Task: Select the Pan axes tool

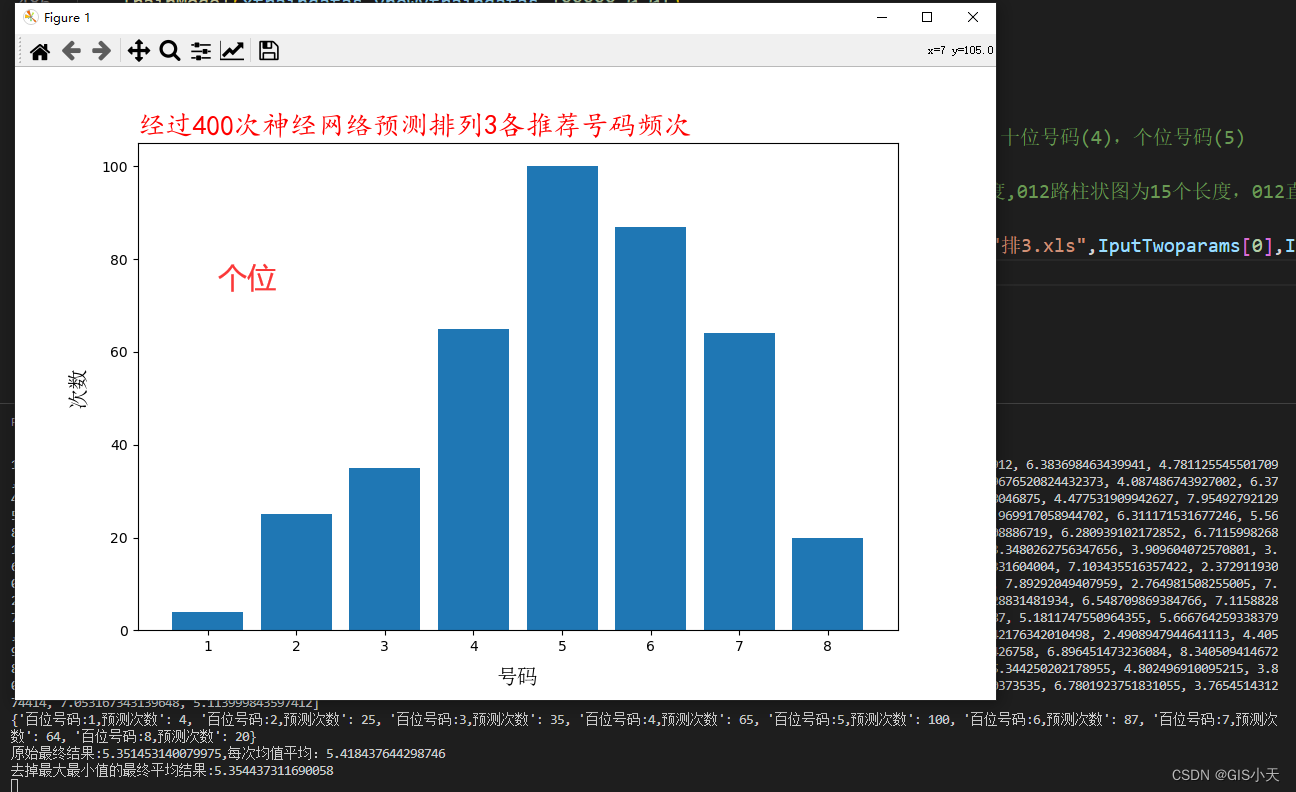Action: pyautogui.click(x=139, y=52)
